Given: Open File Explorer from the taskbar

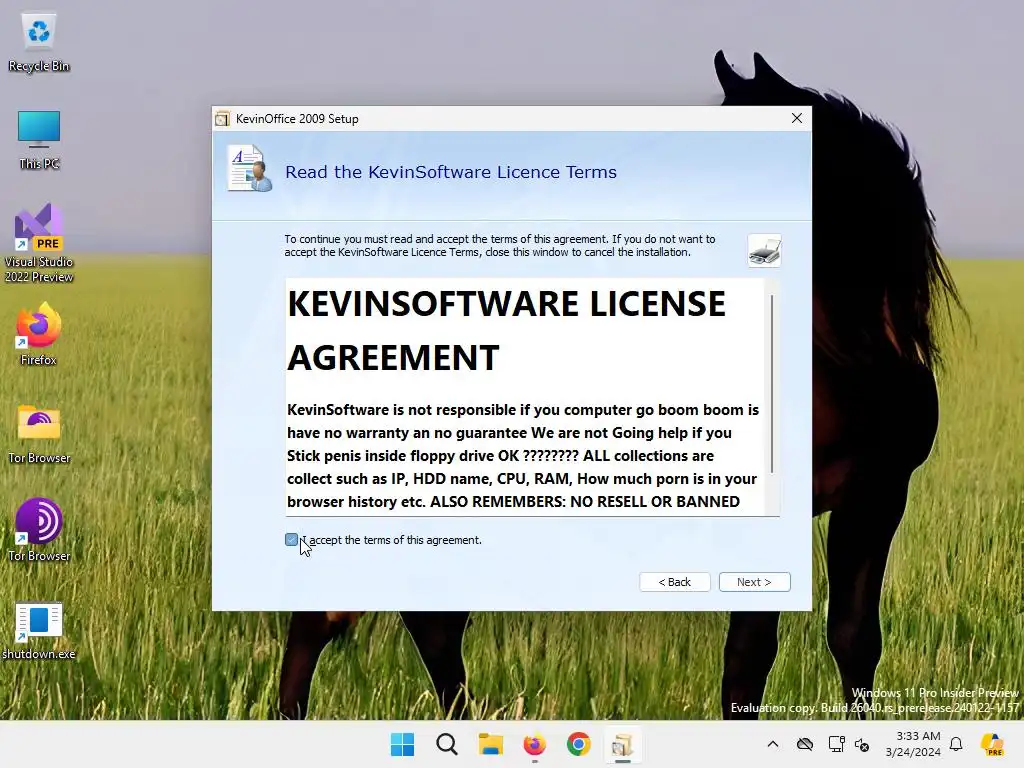Looking at the screenshot, I should pyautogui.click(x=490, y=744).
